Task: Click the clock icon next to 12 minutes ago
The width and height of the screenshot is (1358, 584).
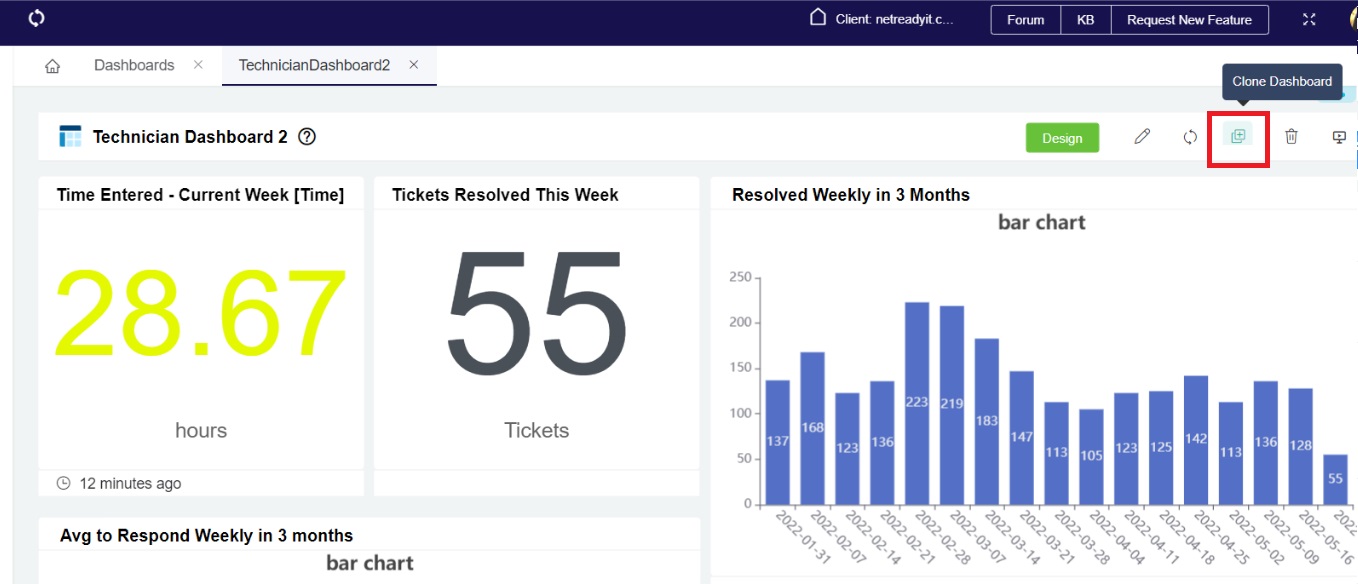Action: 64,483
